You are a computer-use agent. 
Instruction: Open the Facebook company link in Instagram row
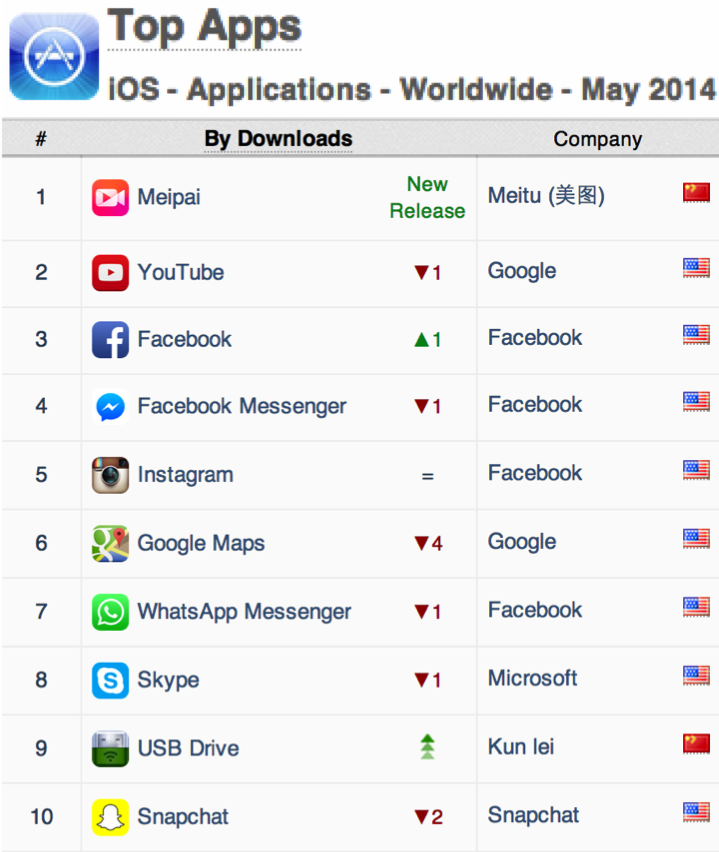535,473
